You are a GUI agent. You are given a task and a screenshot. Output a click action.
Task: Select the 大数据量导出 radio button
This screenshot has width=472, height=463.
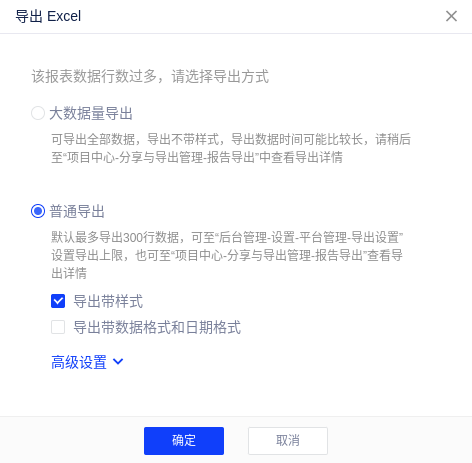[38, 113]
